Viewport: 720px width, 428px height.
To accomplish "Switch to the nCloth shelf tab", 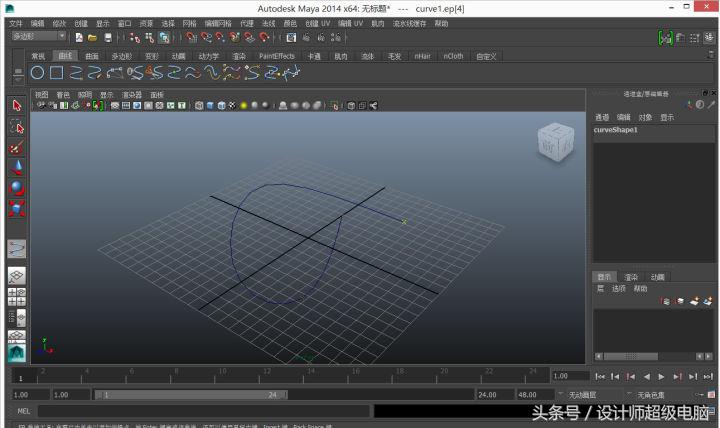I will (x=453, y=56).
